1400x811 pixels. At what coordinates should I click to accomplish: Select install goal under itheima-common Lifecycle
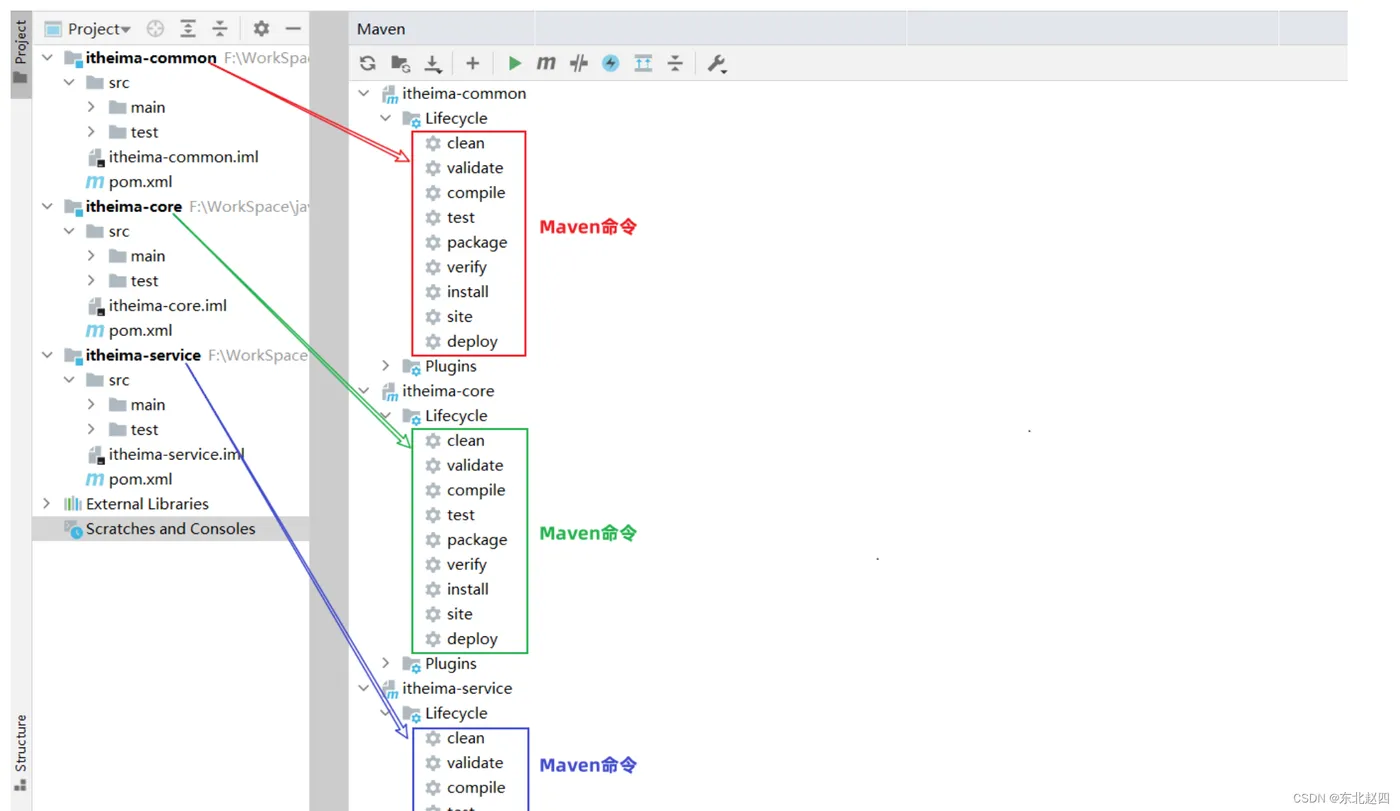coord(457,292)
